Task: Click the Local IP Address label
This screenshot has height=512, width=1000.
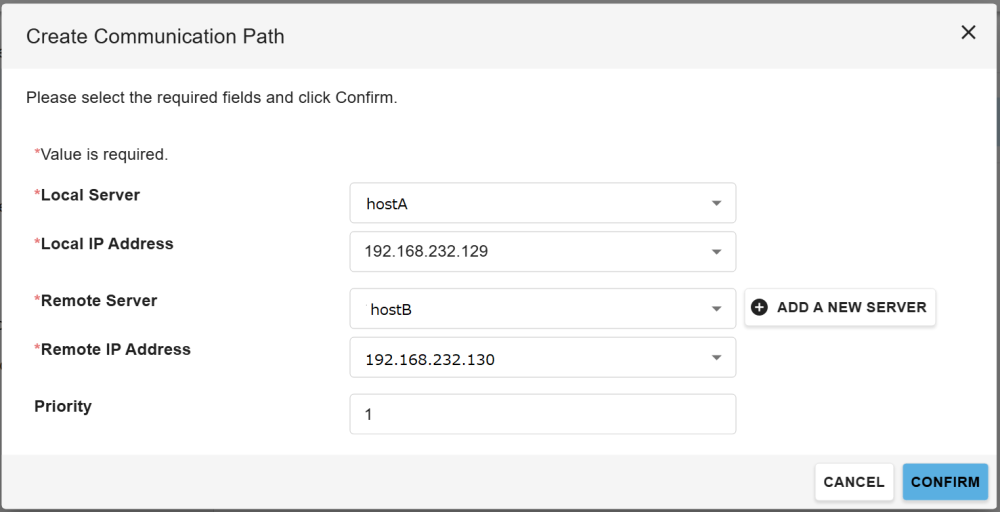Action: (x=107, y=244)
